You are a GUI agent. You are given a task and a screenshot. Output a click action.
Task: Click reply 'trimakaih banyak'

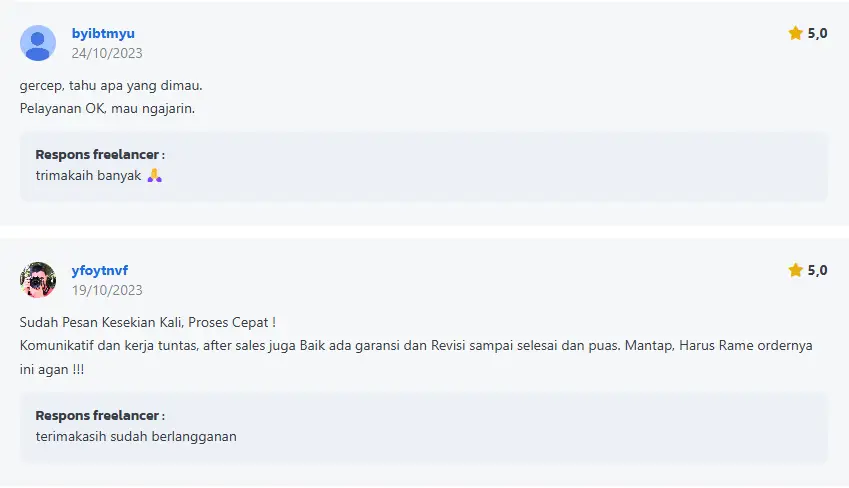[x=88, y=175]
